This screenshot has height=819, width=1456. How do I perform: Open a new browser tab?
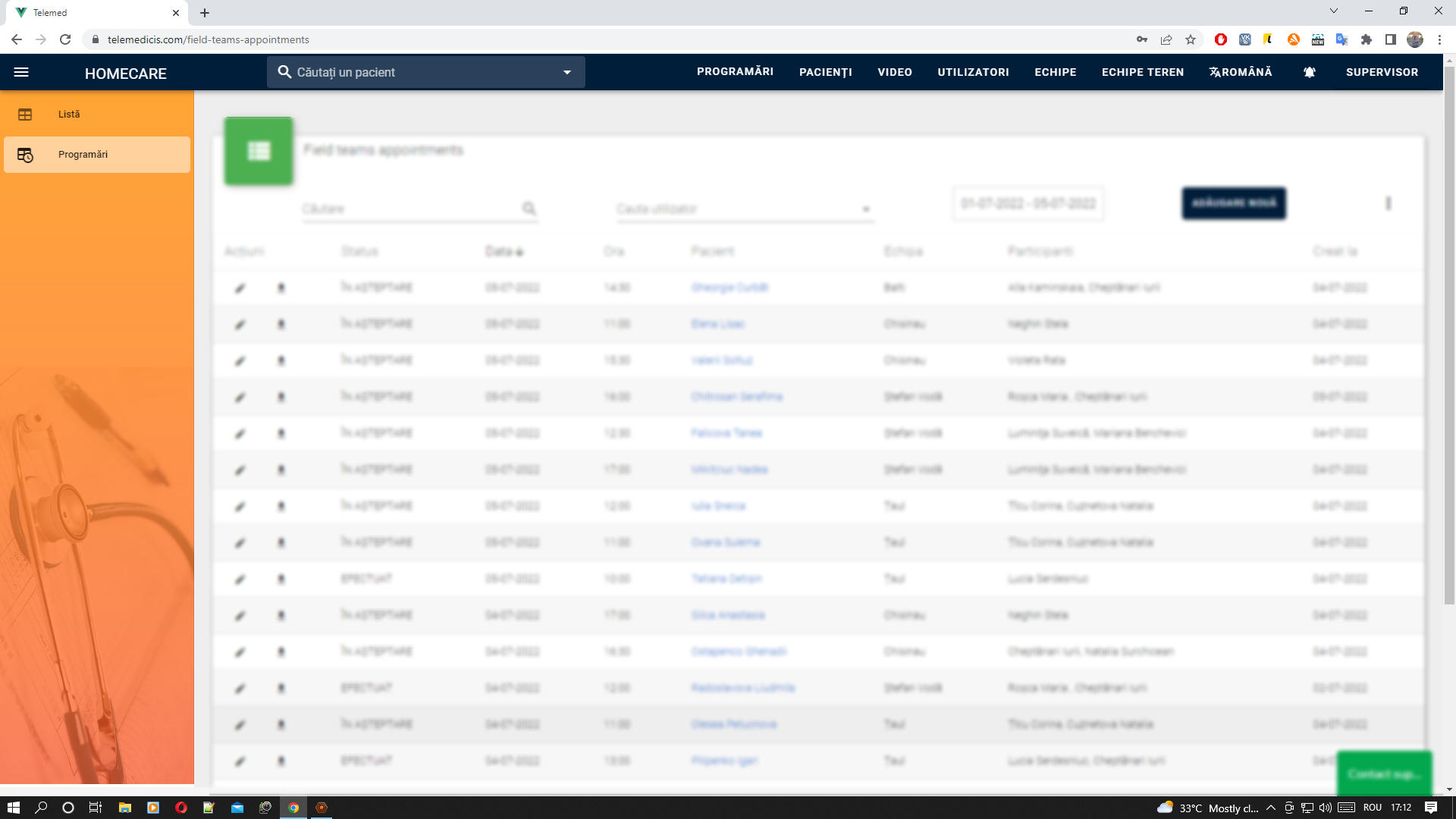pyautogui.click(x=205, y=13)
